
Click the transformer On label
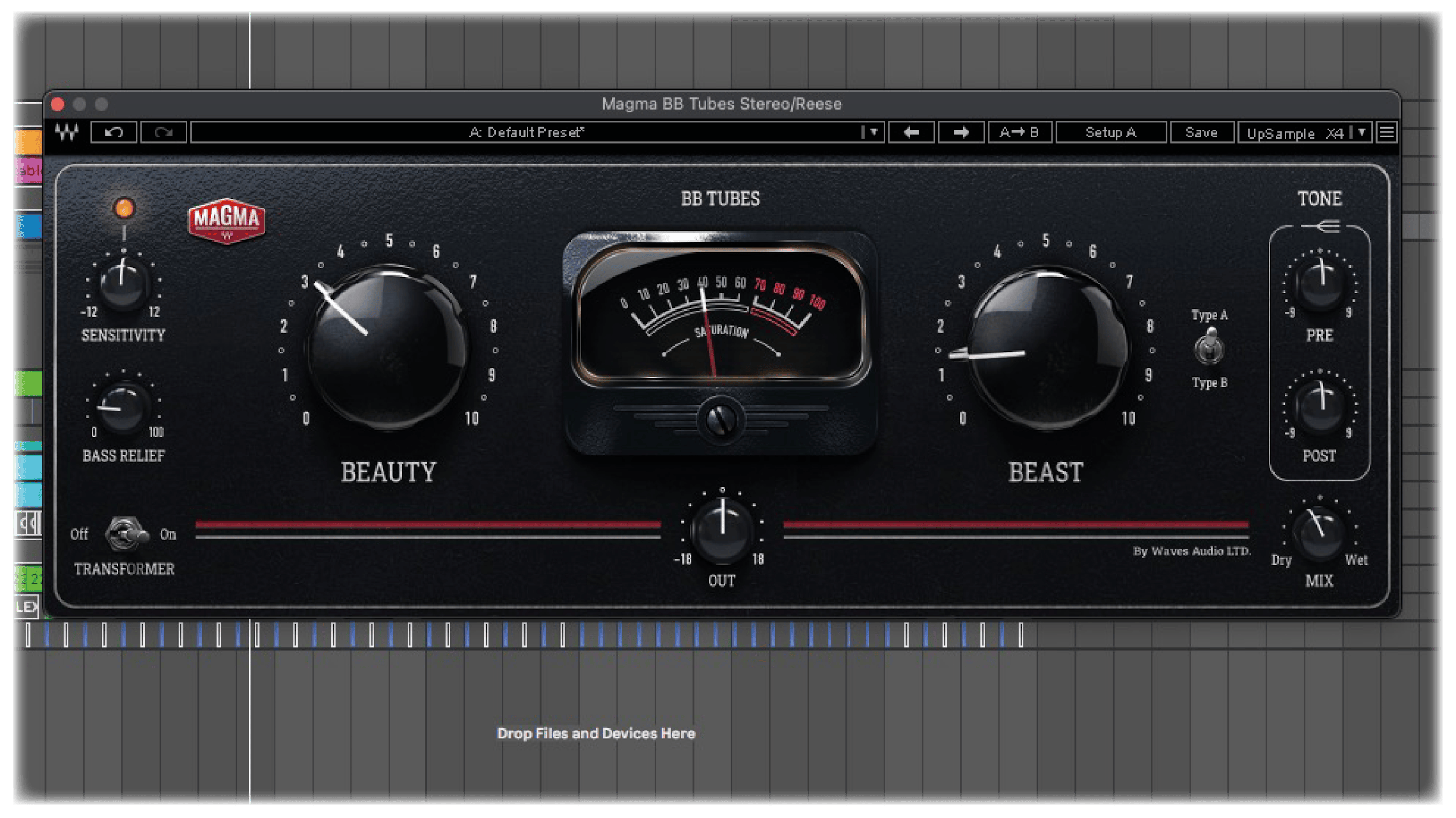[x=168, y=534]
